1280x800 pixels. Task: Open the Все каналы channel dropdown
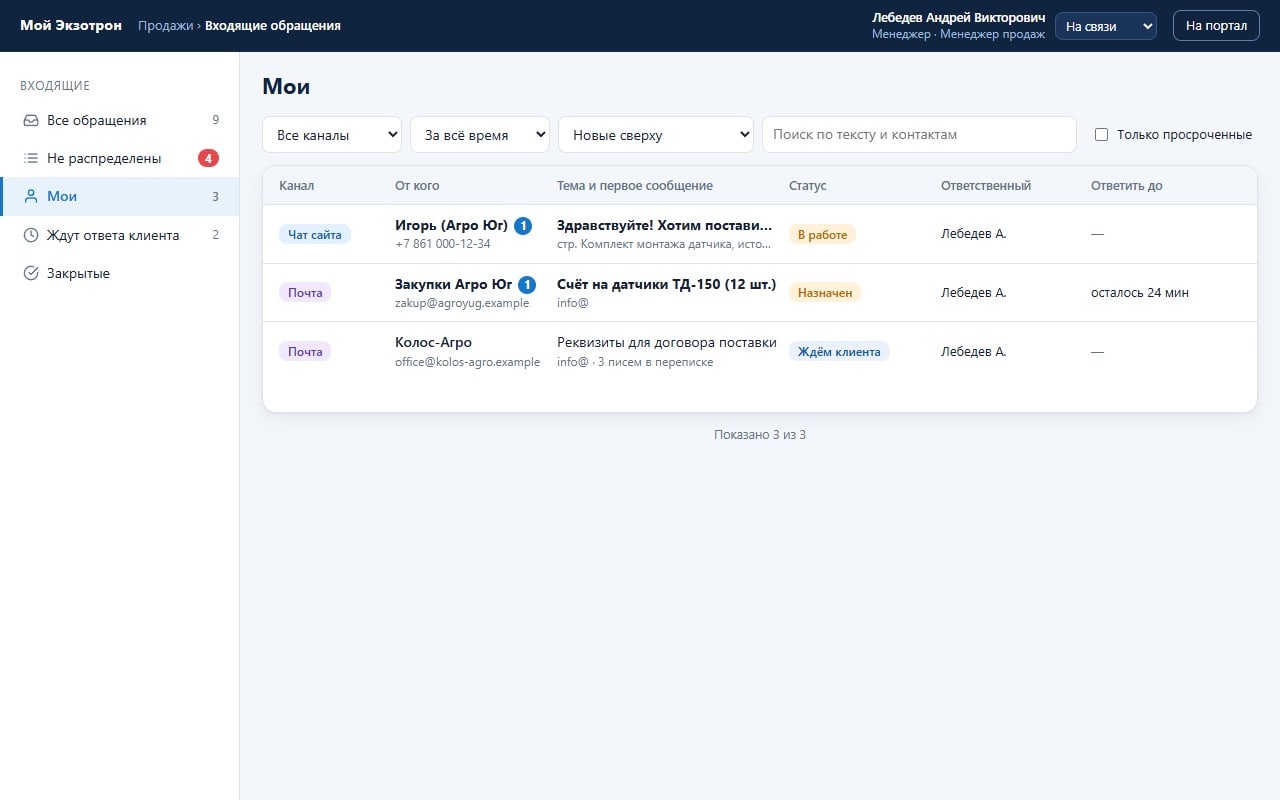click(x=332, y=135)
